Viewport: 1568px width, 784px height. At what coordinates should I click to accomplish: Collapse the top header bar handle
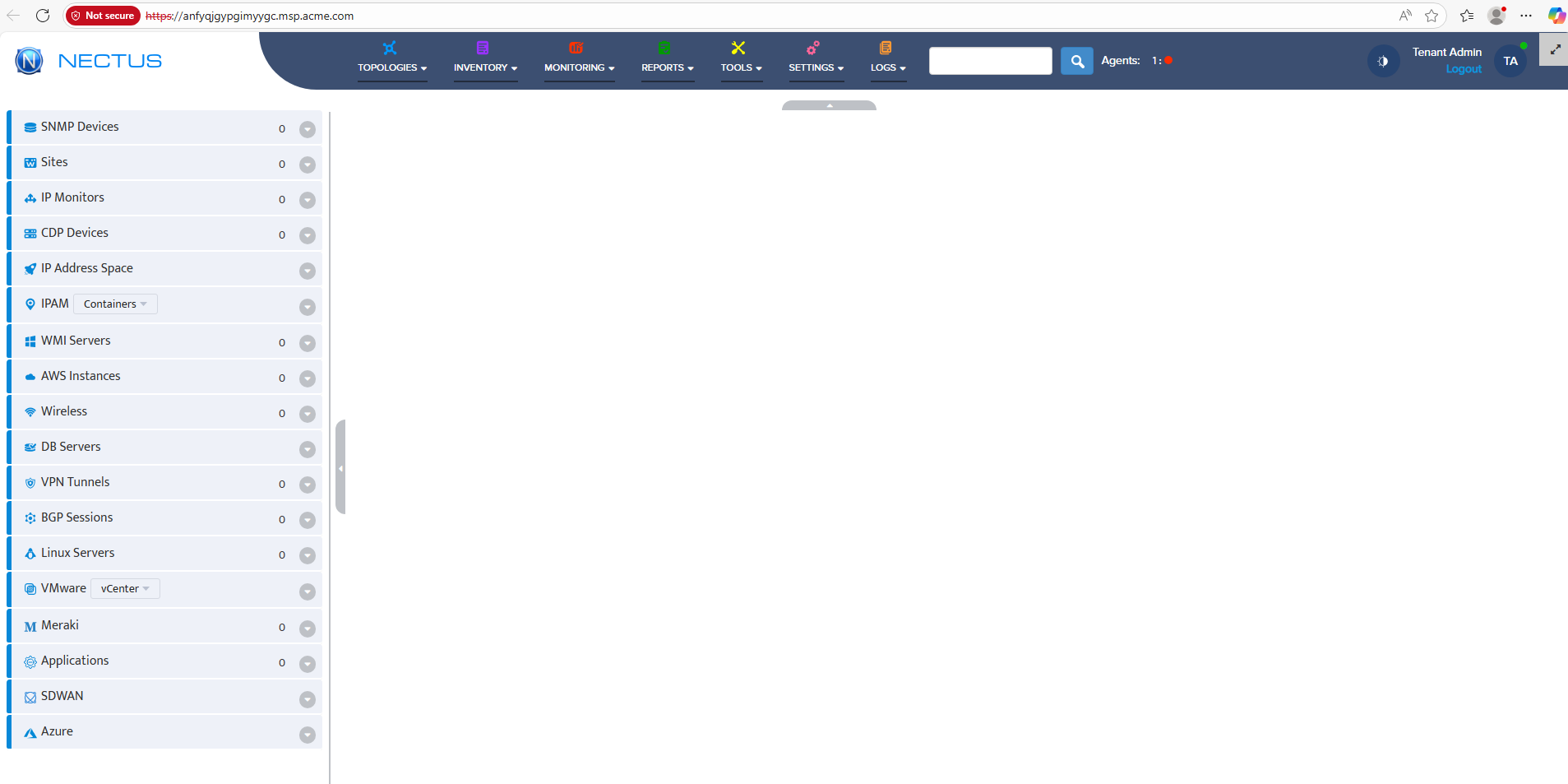pyautogui.click(x=829, y=105)
